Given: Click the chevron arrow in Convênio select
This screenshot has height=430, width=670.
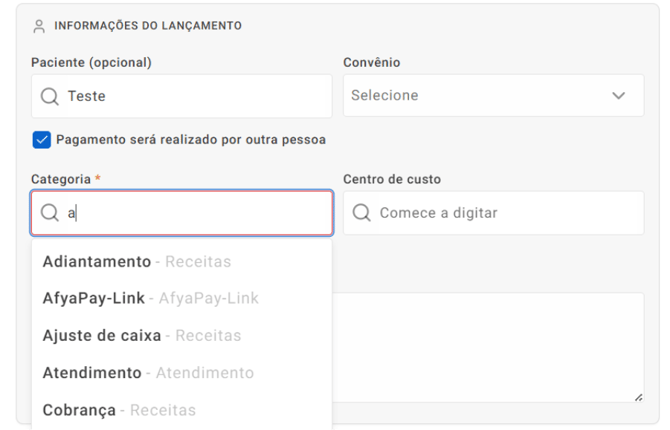Looking at the screenshot, I should 618,95.
